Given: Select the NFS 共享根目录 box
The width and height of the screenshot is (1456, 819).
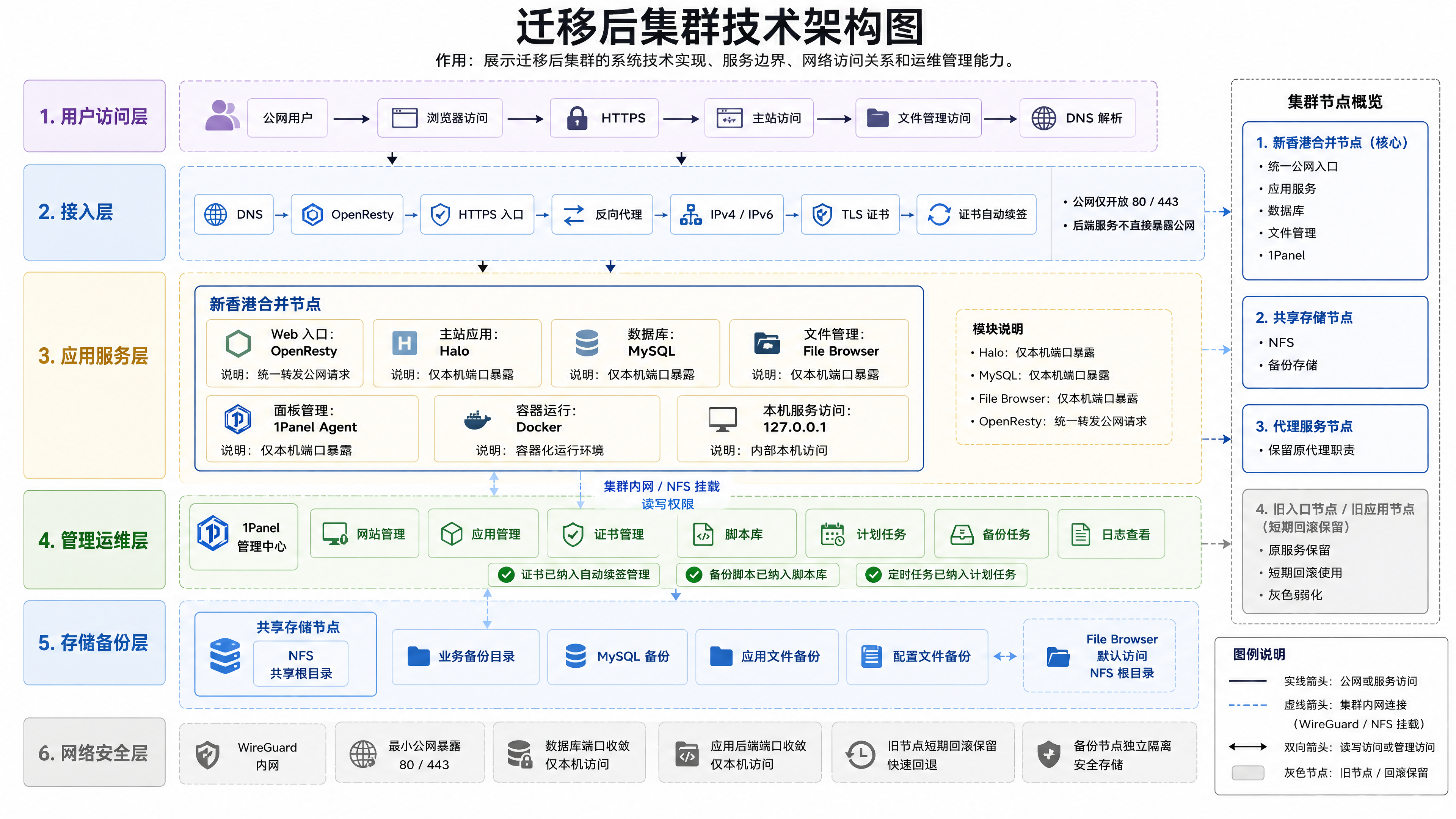Looking at the screenshot, I should [x=301, y=664].
